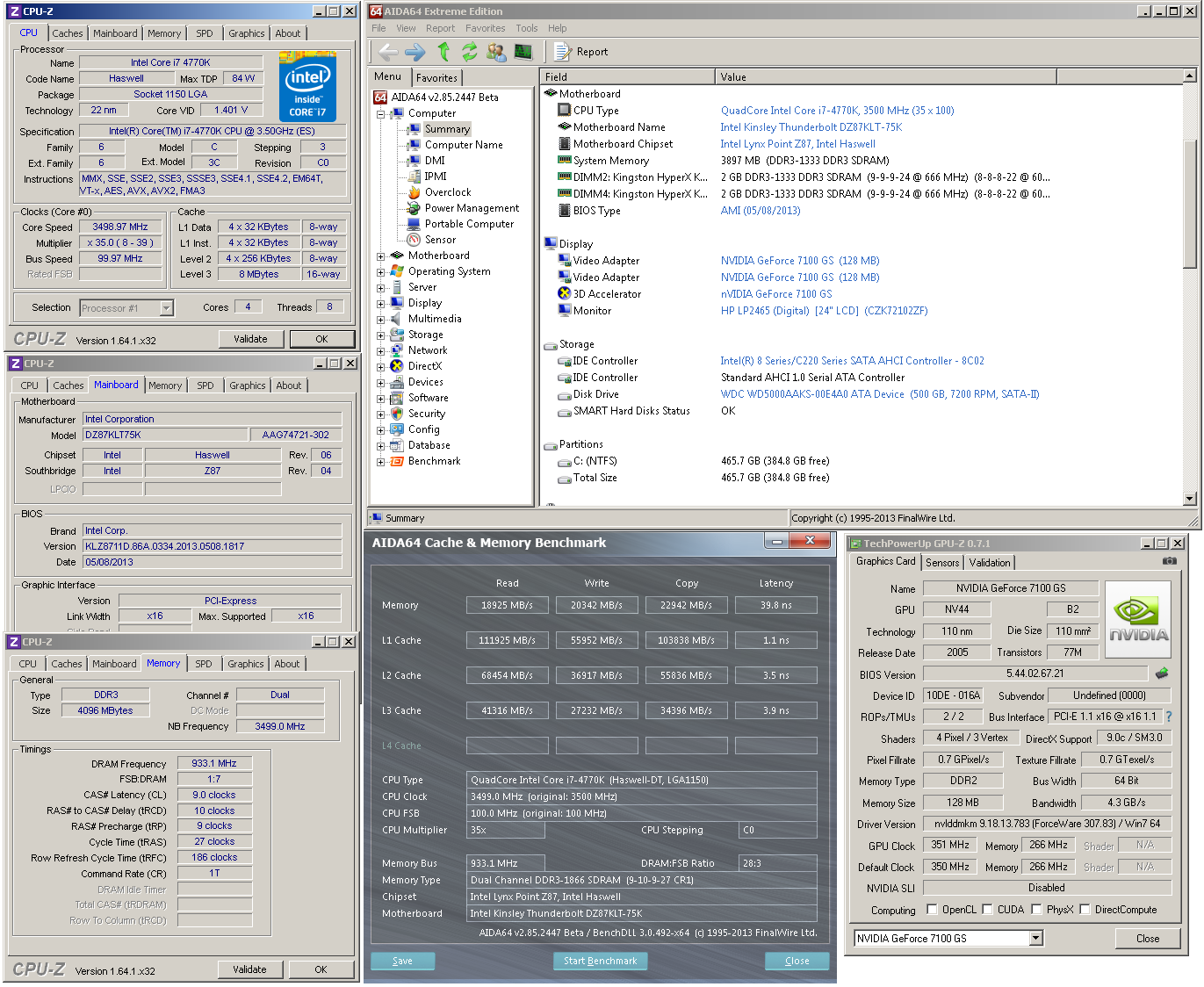Collapse the Computer node in AIDA64 tree

click(381, 114)
